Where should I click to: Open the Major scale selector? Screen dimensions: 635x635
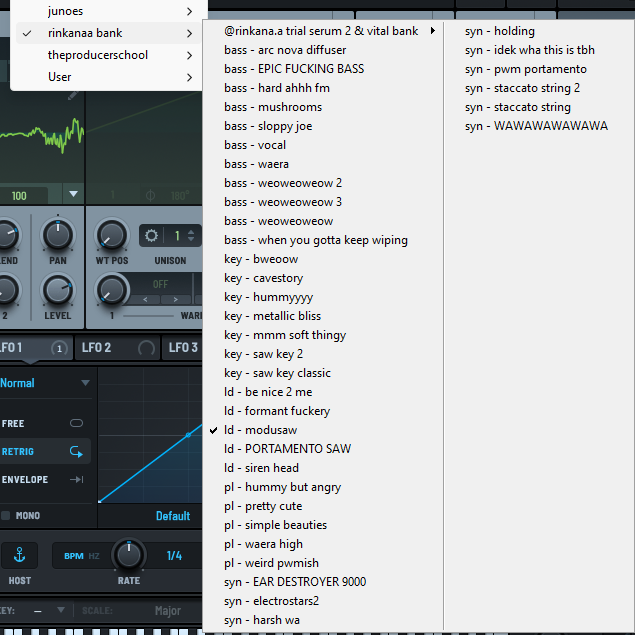[x=168, y=611]
